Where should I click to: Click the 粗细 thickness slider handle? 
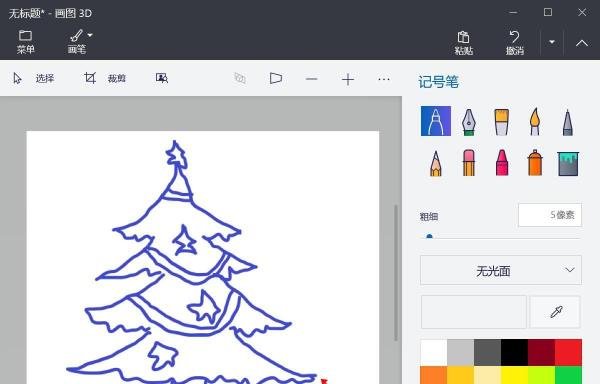[x=429, y=237]
